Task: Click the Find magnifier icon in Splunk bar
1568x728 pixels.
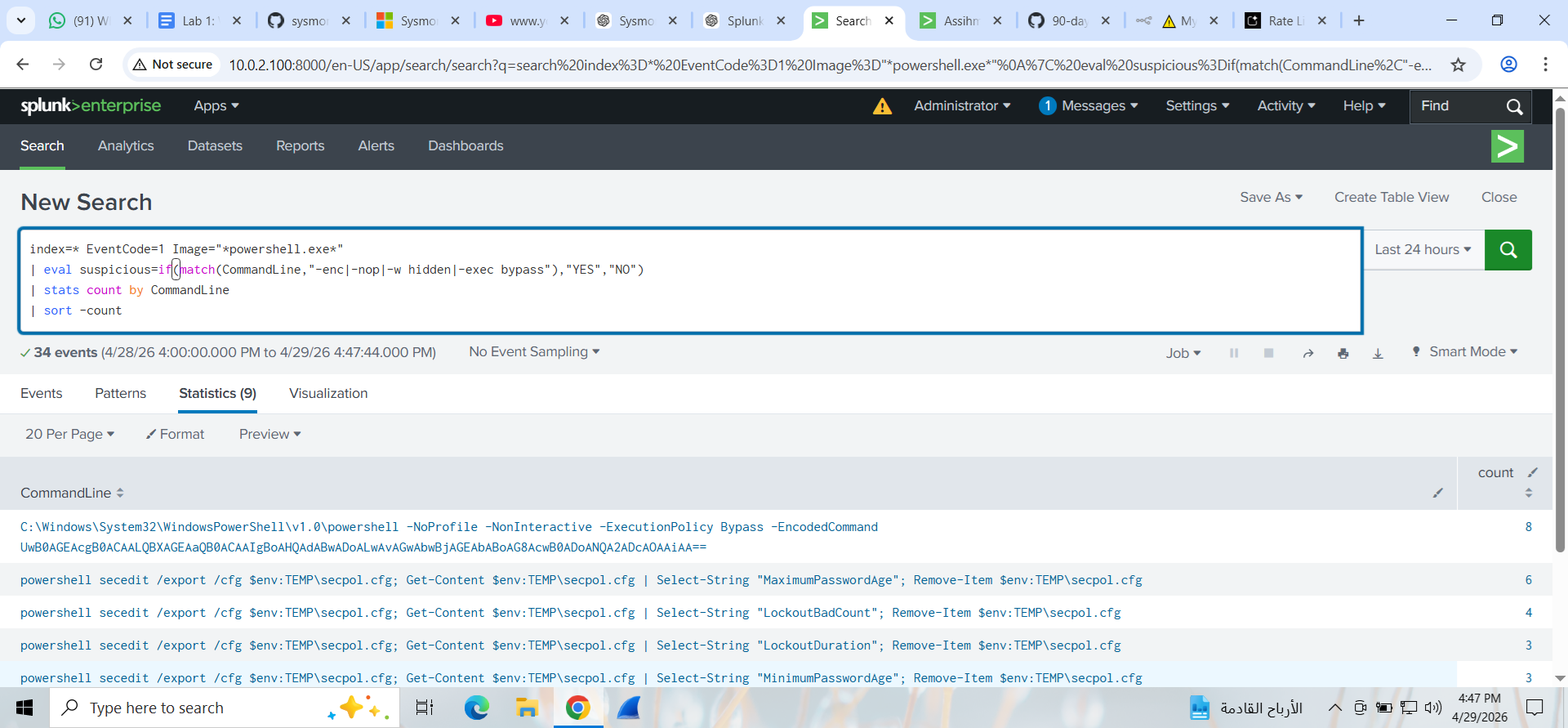Action: tap(1514, 106)
